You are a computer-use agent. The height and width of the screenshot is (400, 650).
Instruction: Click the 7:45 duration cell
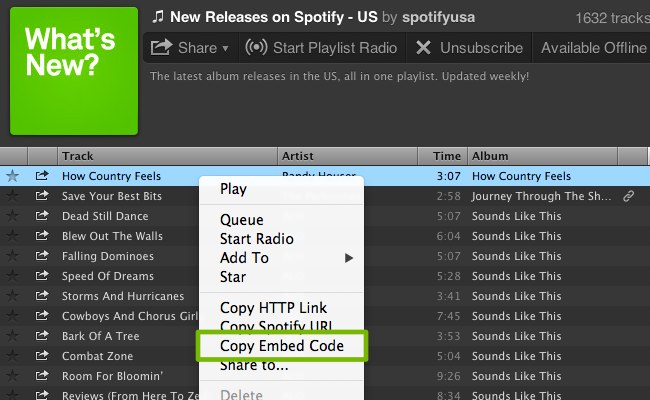coord(448,316)
